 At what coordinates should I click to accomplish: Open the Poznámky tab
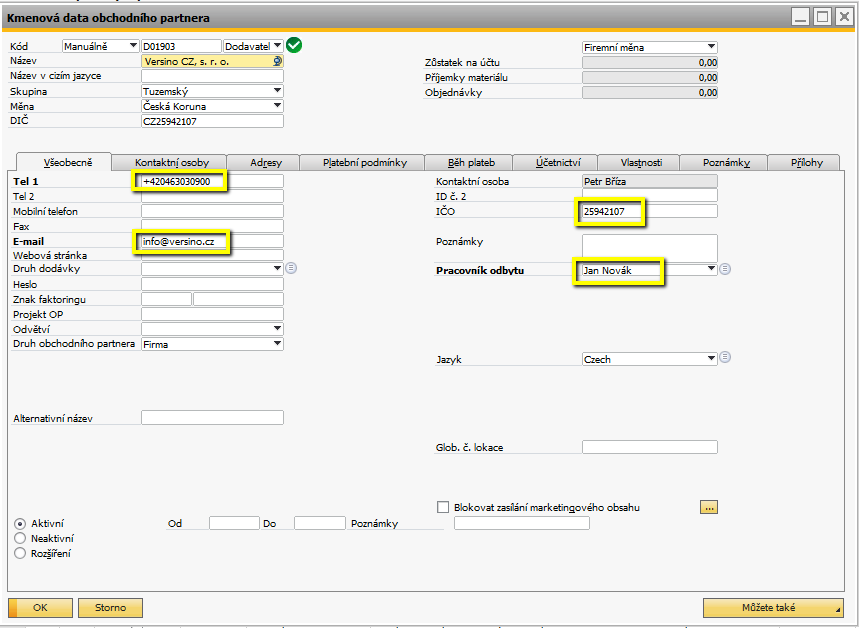(726, 163)
